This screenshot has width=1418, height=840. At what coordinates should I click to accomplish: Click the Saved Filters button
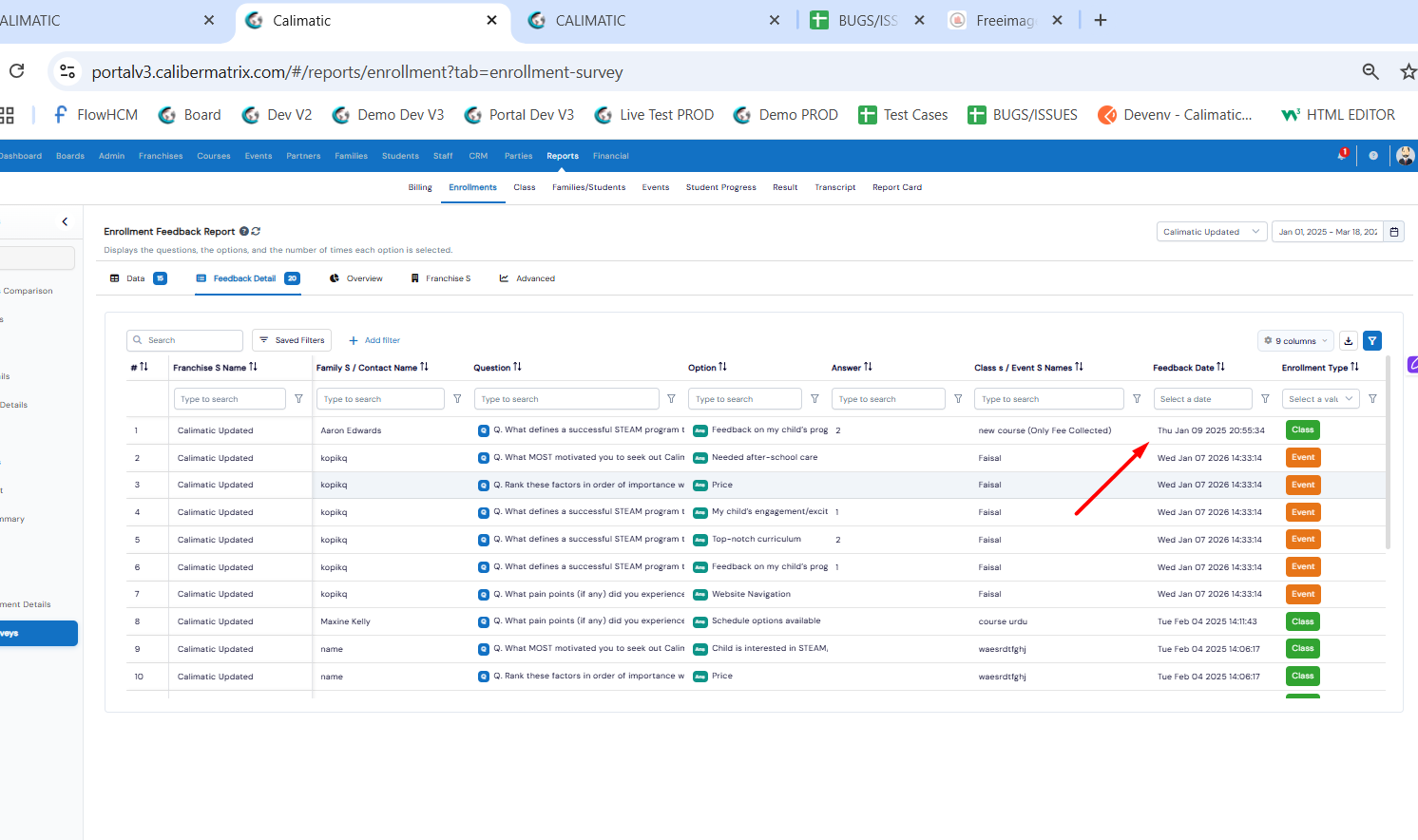292,340
